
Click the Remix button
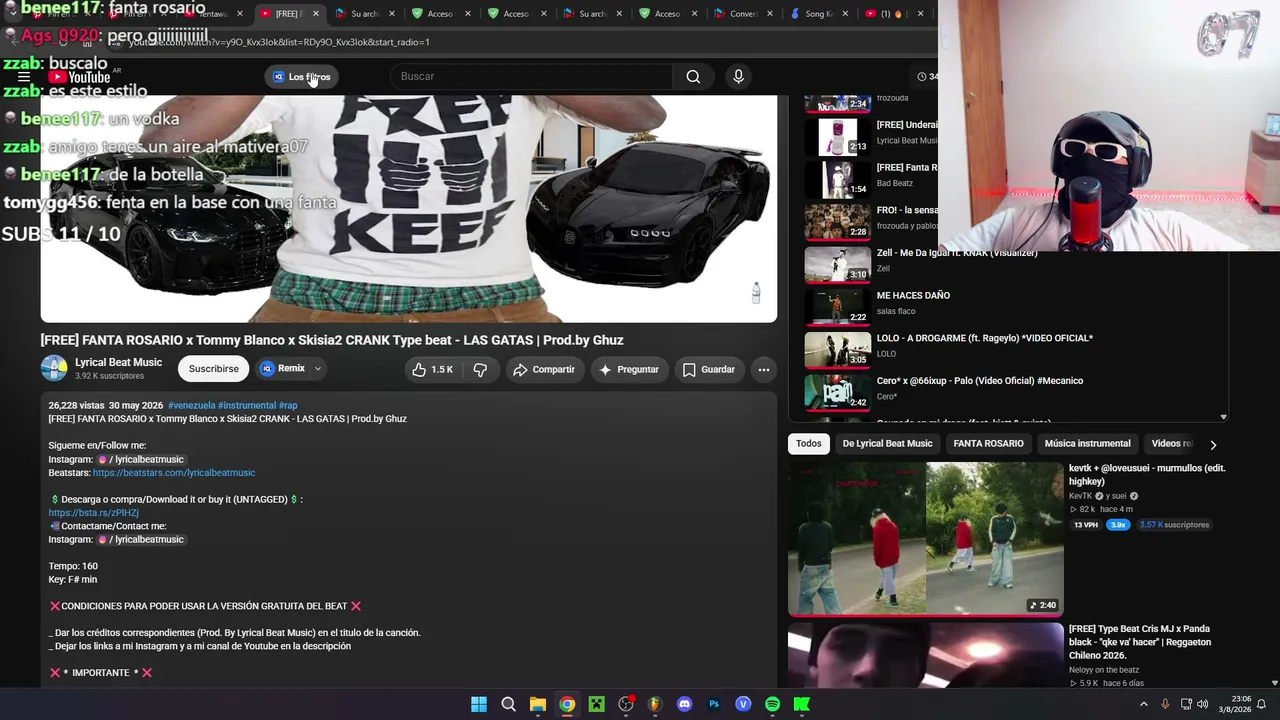283,369
